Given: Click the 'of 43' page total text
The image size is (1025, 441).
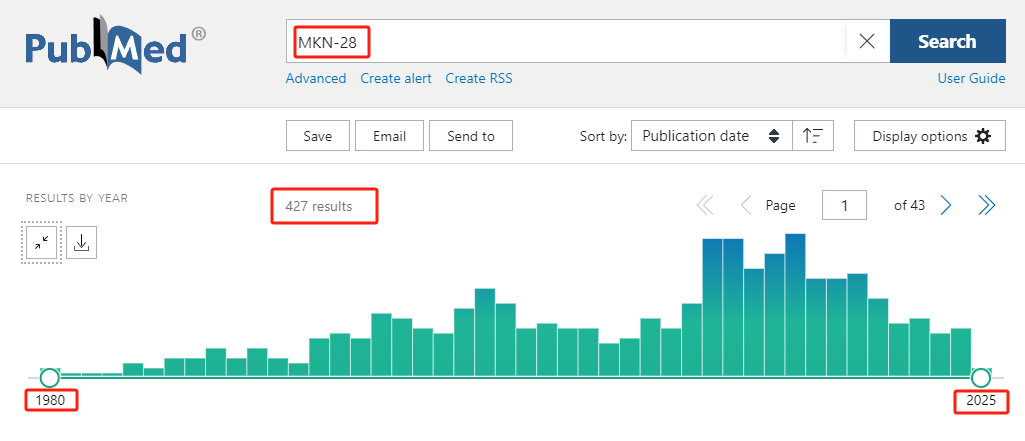Looking at the screenshot, I should (x=909, y=205).
